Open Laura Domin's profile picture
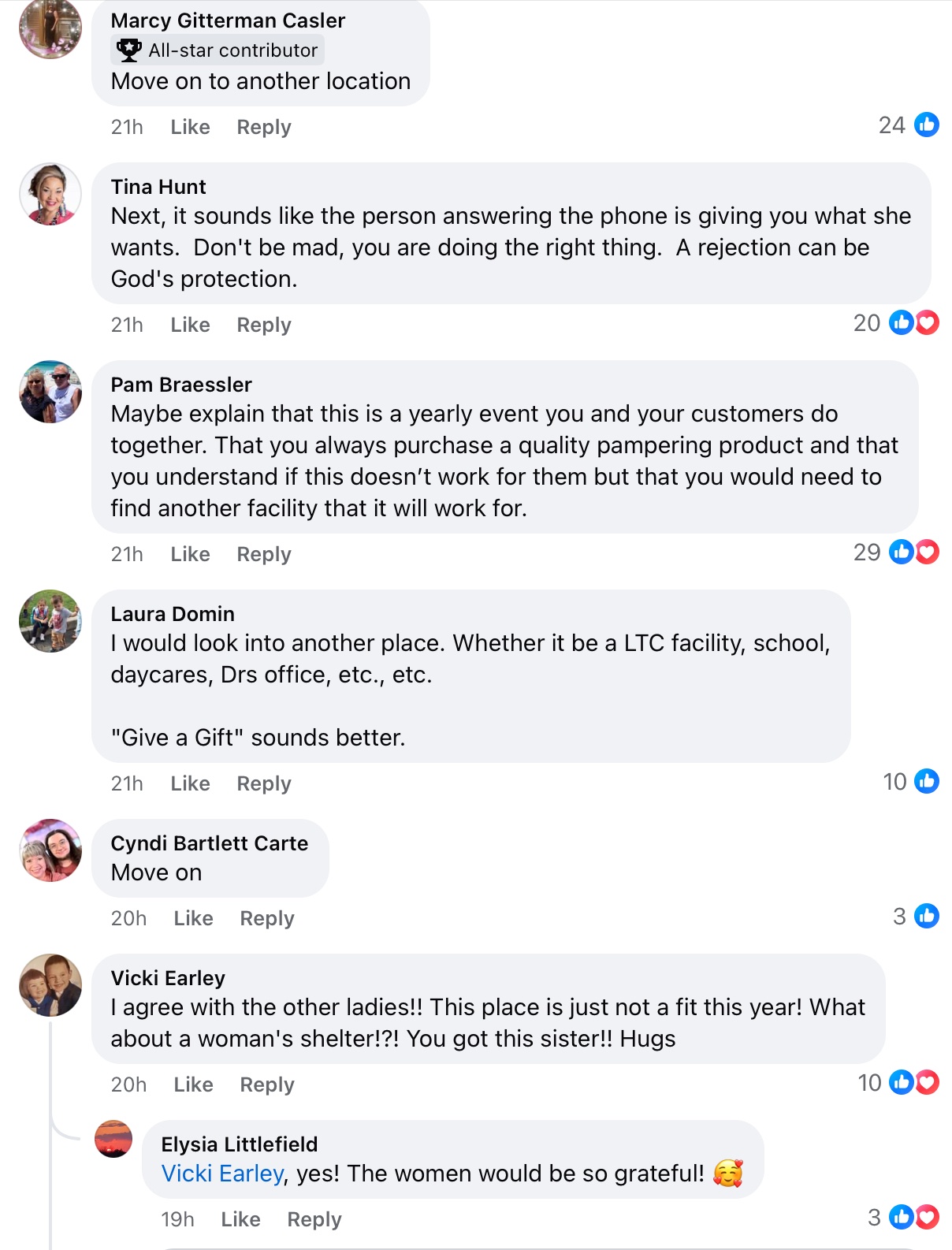The height and width of the screenshot is (1250, 952). pos(50,621)
